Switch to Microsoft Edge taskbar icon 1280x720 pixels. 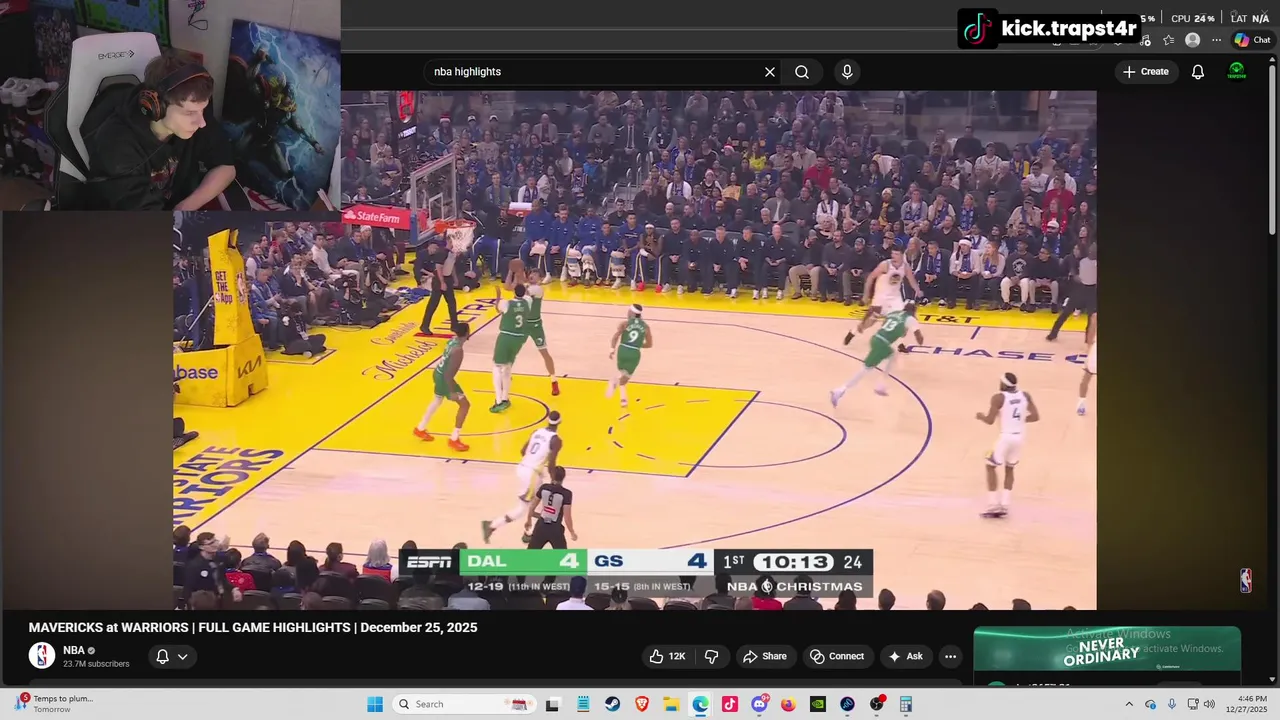click(700, 704)
